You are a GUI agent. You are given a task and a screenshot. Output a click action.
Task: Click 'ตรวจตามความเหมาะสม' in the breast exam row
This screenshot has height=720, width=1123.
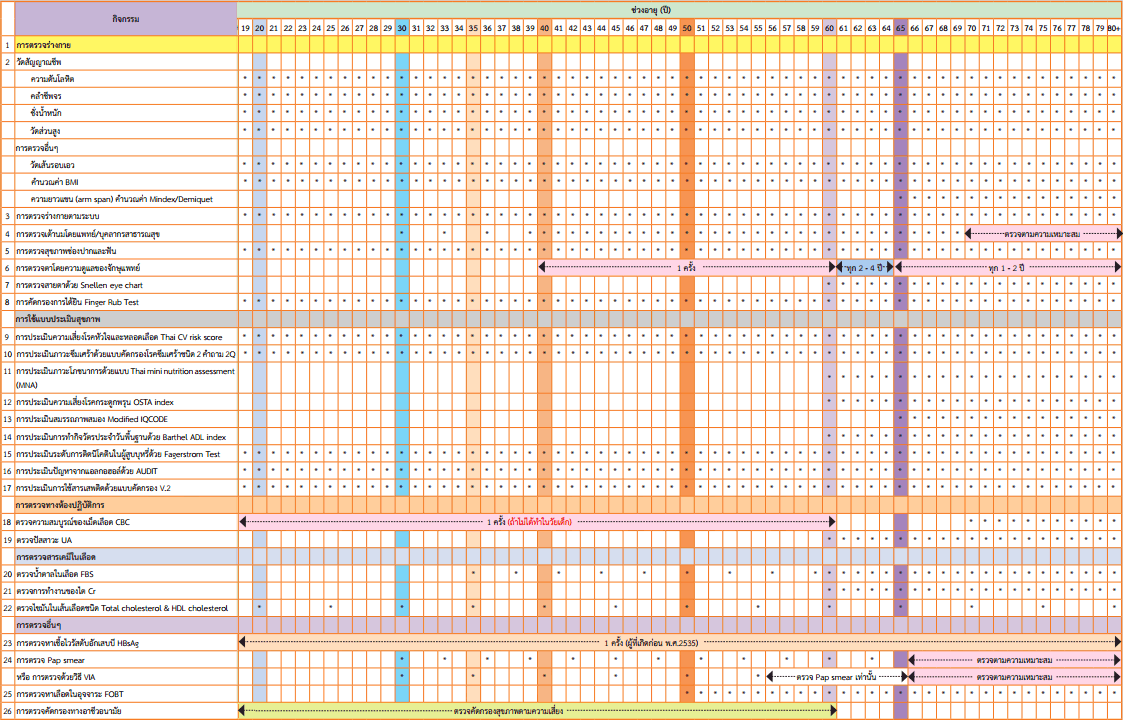[x=1044, y=234]
